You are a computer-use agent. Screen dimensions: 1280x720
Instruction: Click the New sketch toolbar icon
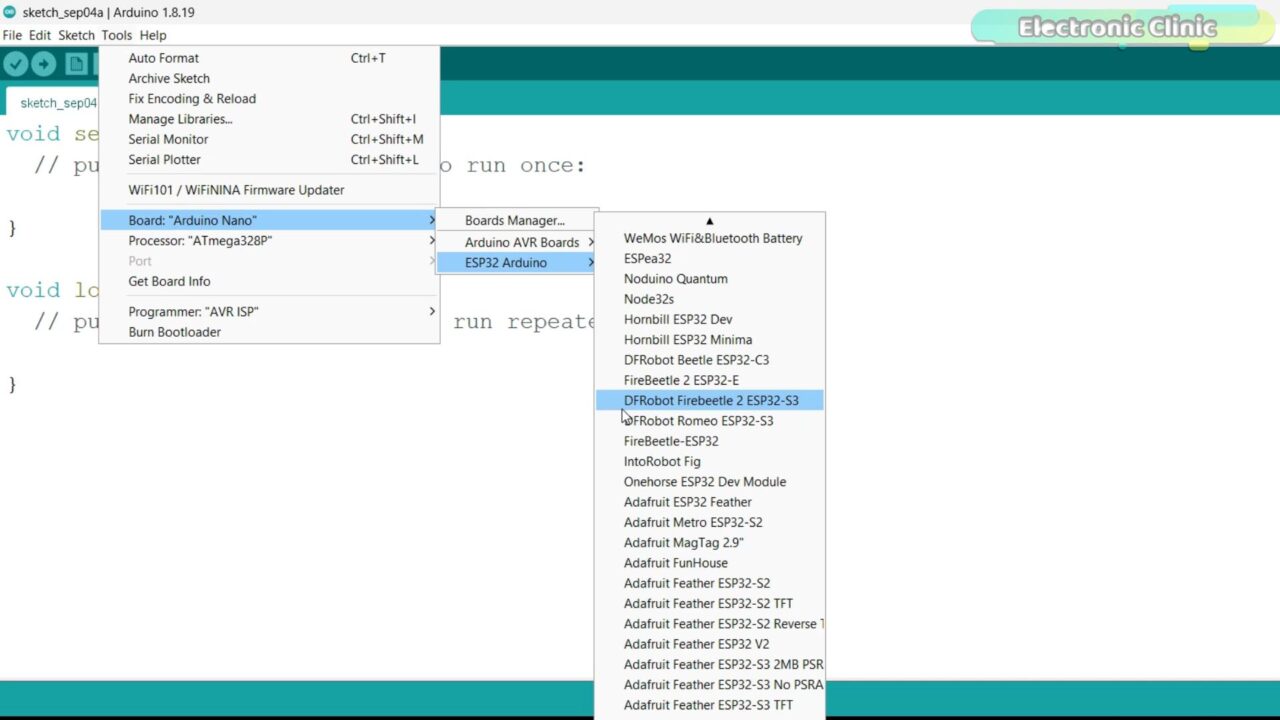click(x=76, y=64)
